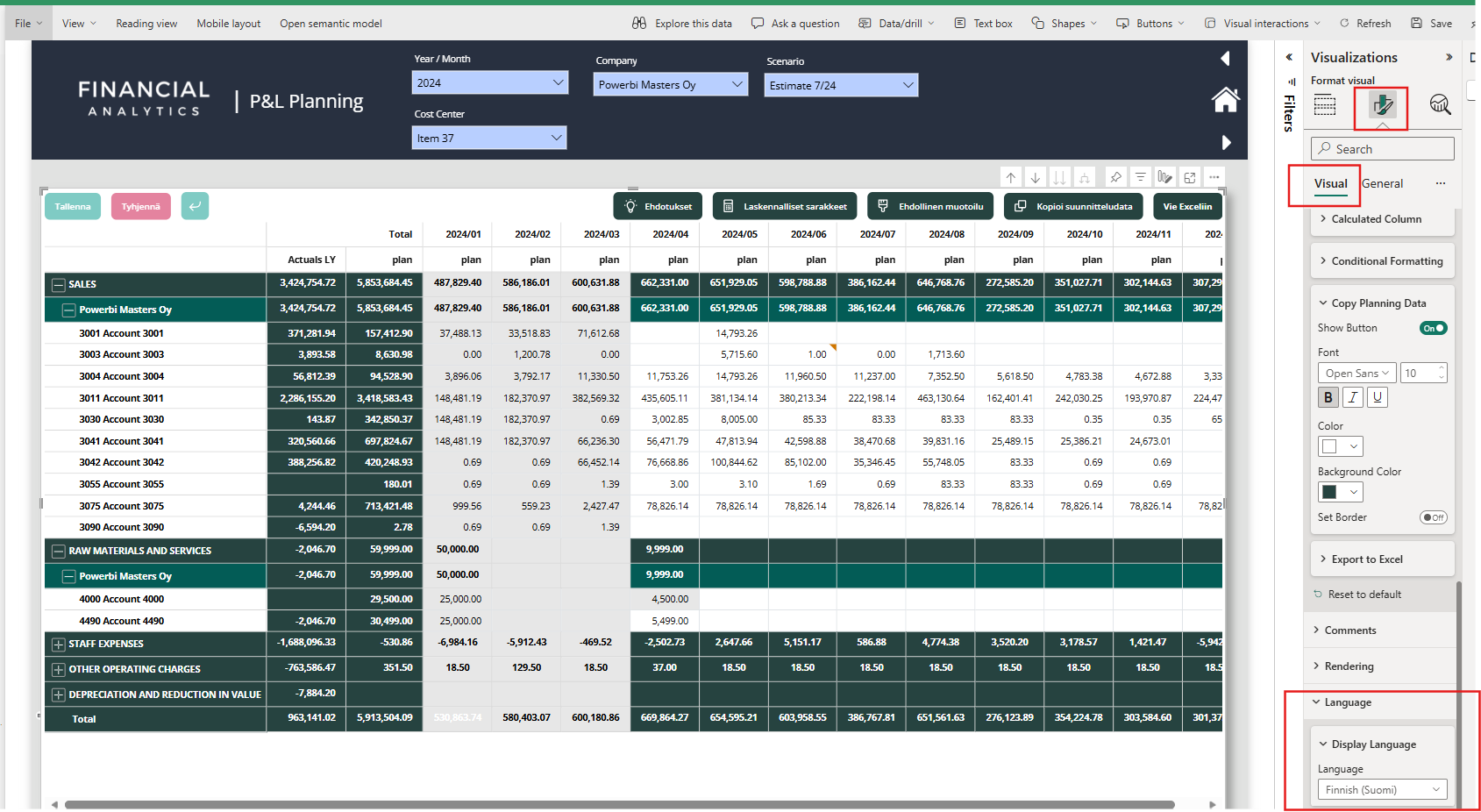This screenshot has height=812, width=1481.
Task: Click the teal undo arrow button
Action: [195, 206]
